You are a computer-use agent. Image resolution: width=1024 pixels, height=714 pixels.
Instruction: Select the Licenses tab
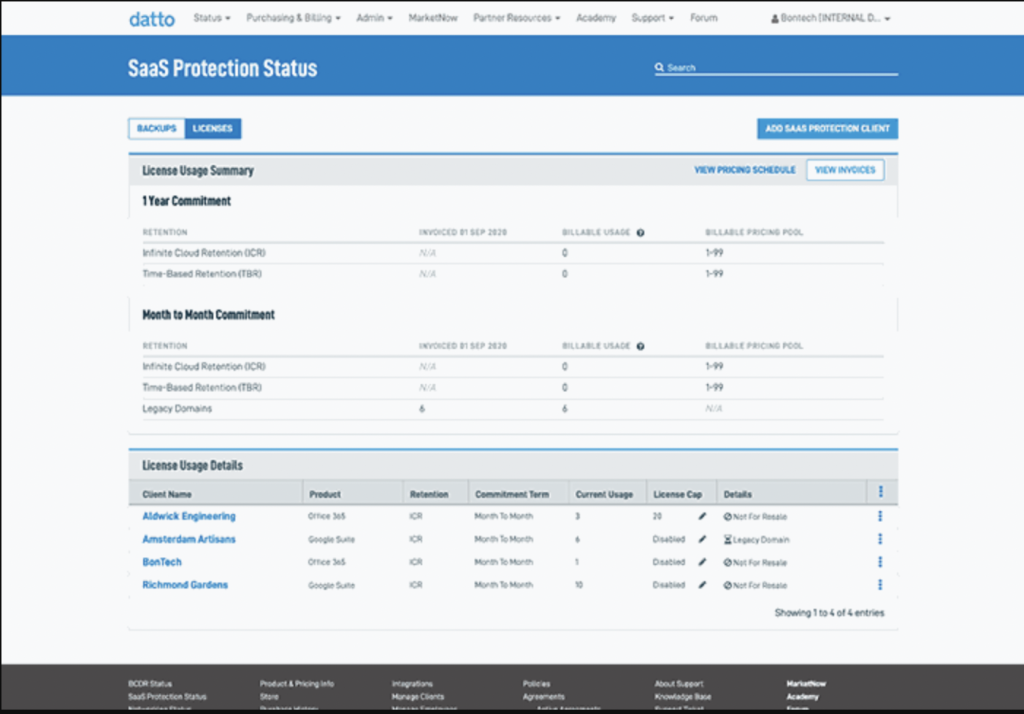213,129
